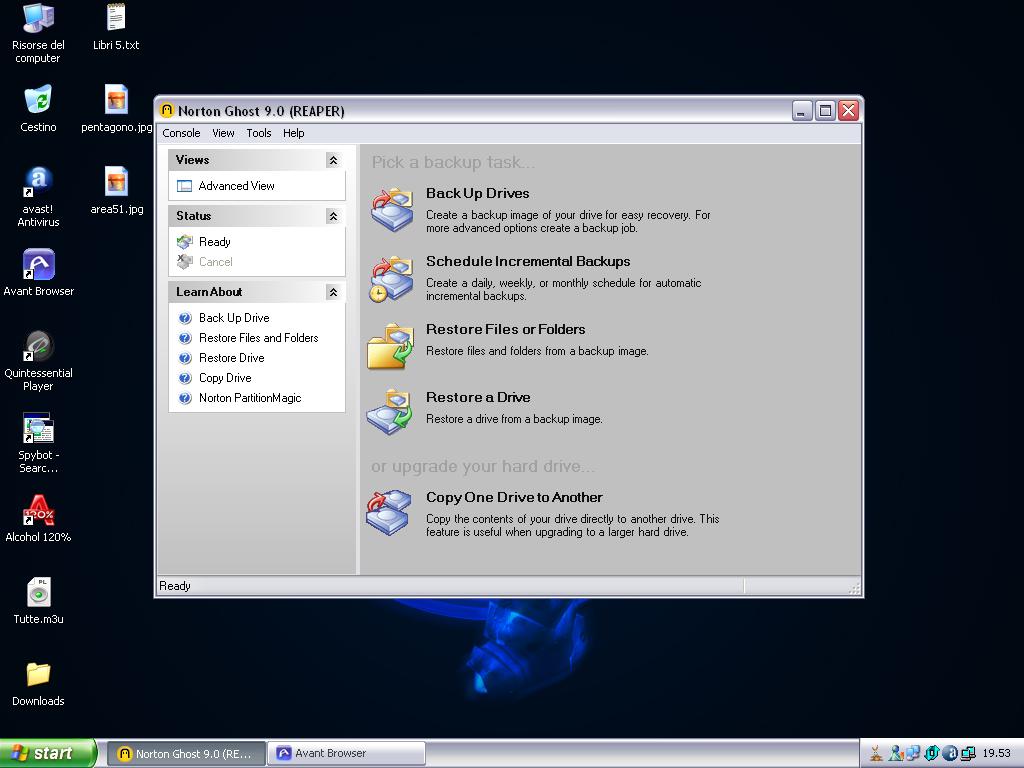Collapse the Views panel
1024x768 pixels.
click(333, 160)
